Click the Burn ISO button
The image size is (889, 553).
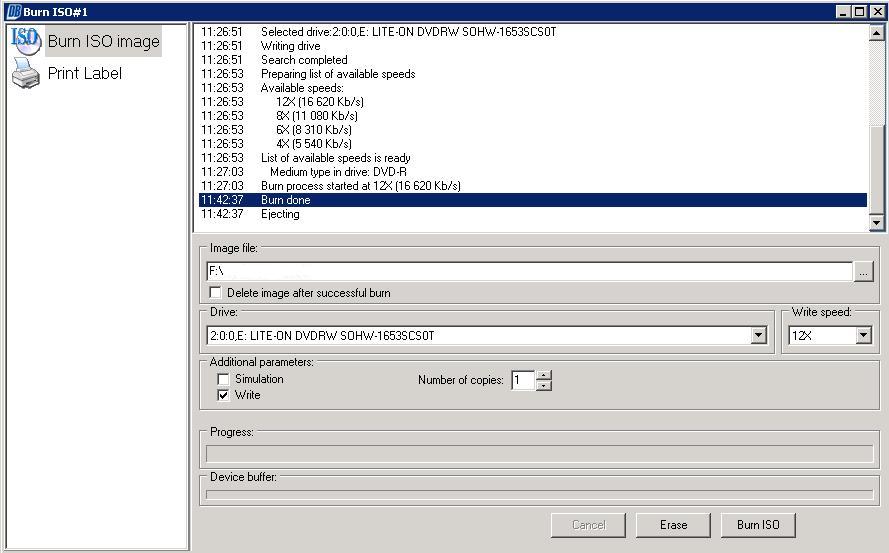(x=758, y=525)
